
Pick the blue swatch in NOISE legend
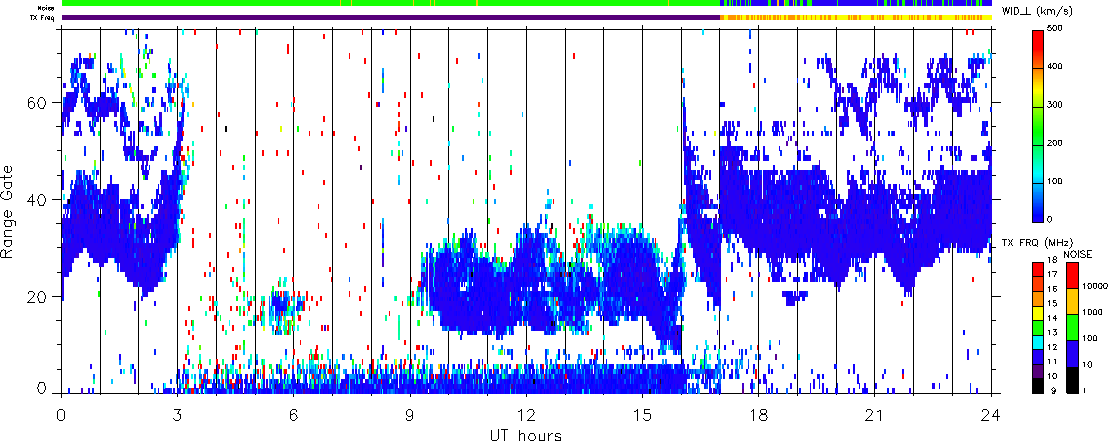tap(1072, 353)
